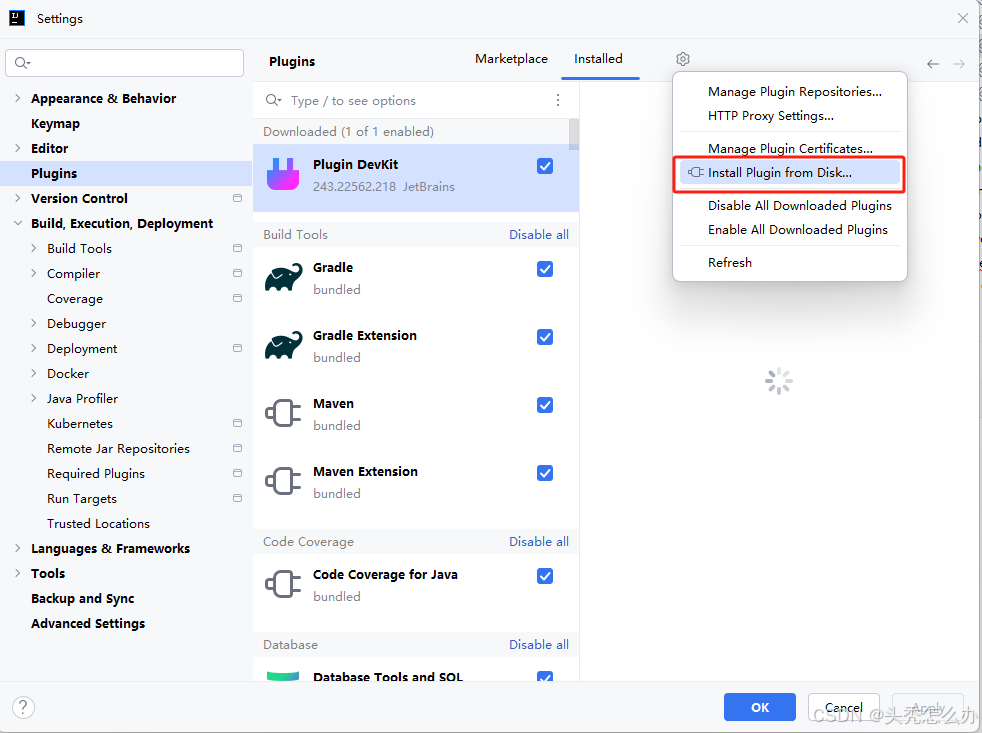Disable the Plugin DevKit checkbox

click(545, 166)
